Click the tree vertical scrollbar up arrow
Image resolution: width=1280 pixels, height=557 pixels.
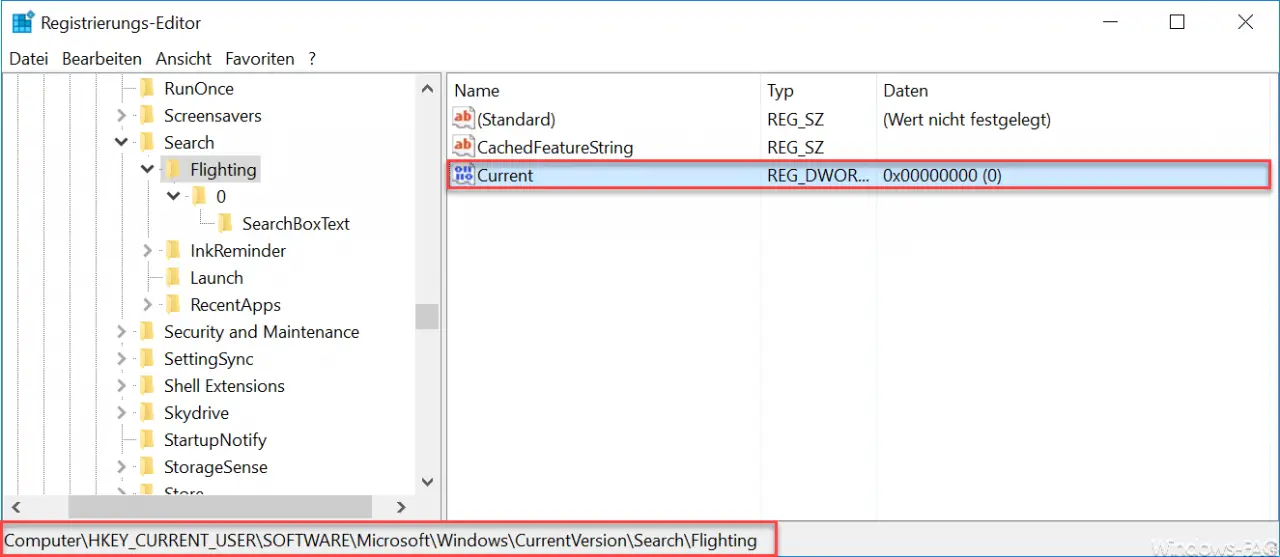(427, 87)
